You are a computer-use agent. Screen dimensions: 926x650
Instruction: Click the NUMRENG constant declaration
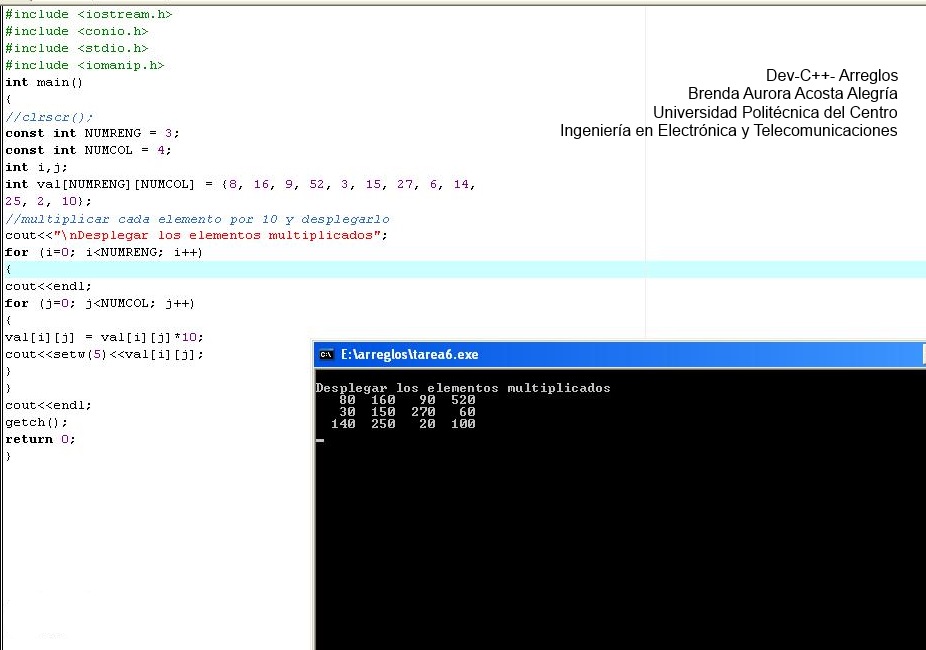point(90,133)
